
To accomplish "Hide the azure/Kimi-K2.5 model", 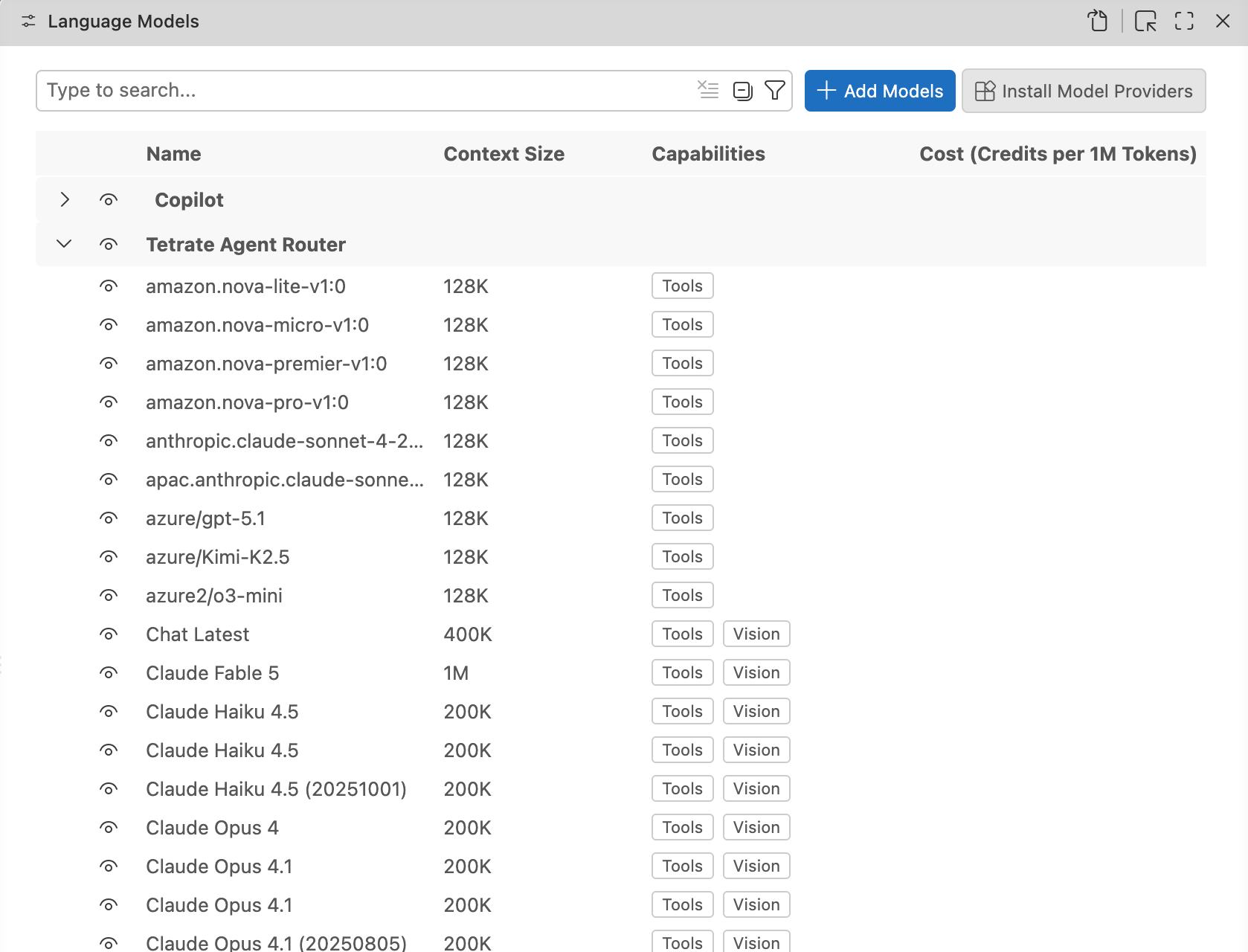I will coord(109,556).
